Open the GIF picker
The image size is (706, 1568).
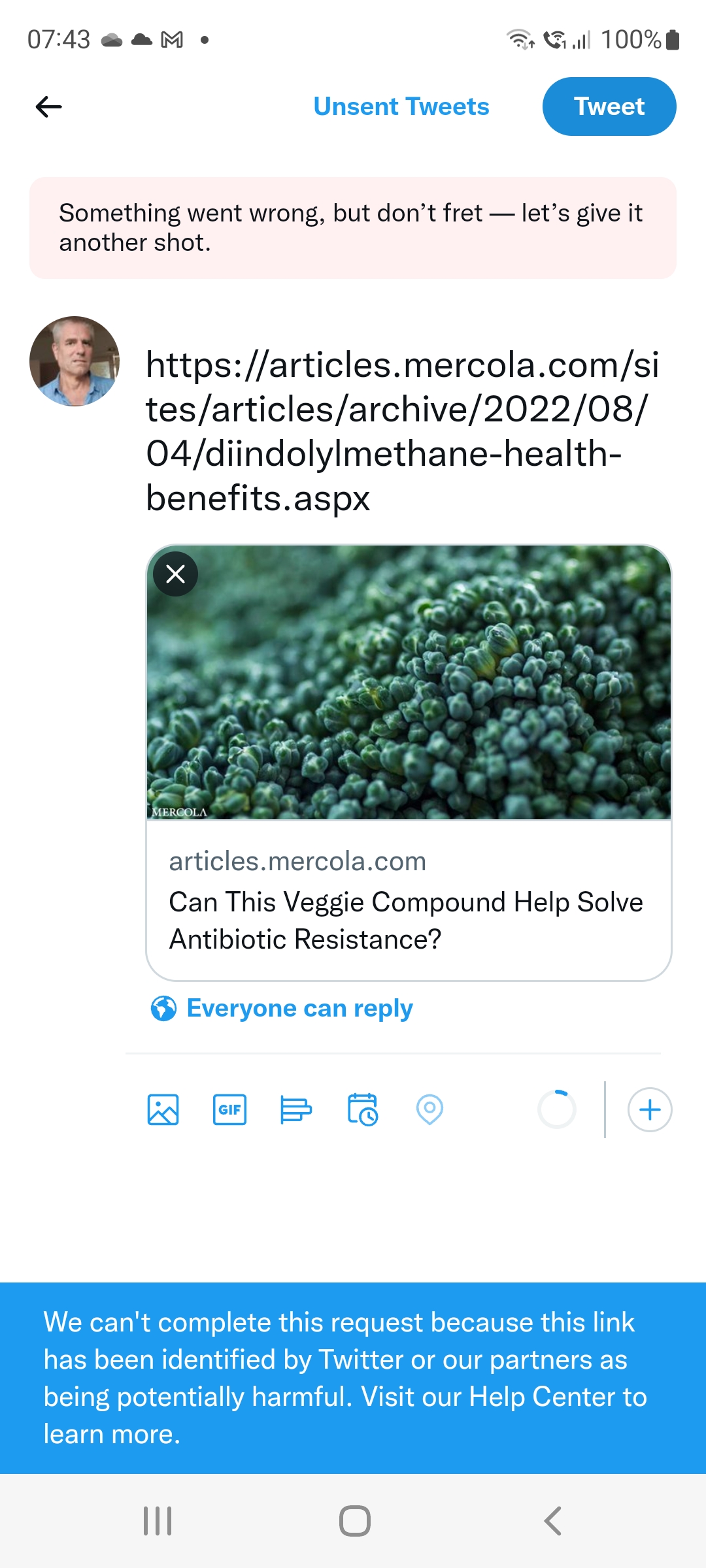click(x=229, y=1109)
